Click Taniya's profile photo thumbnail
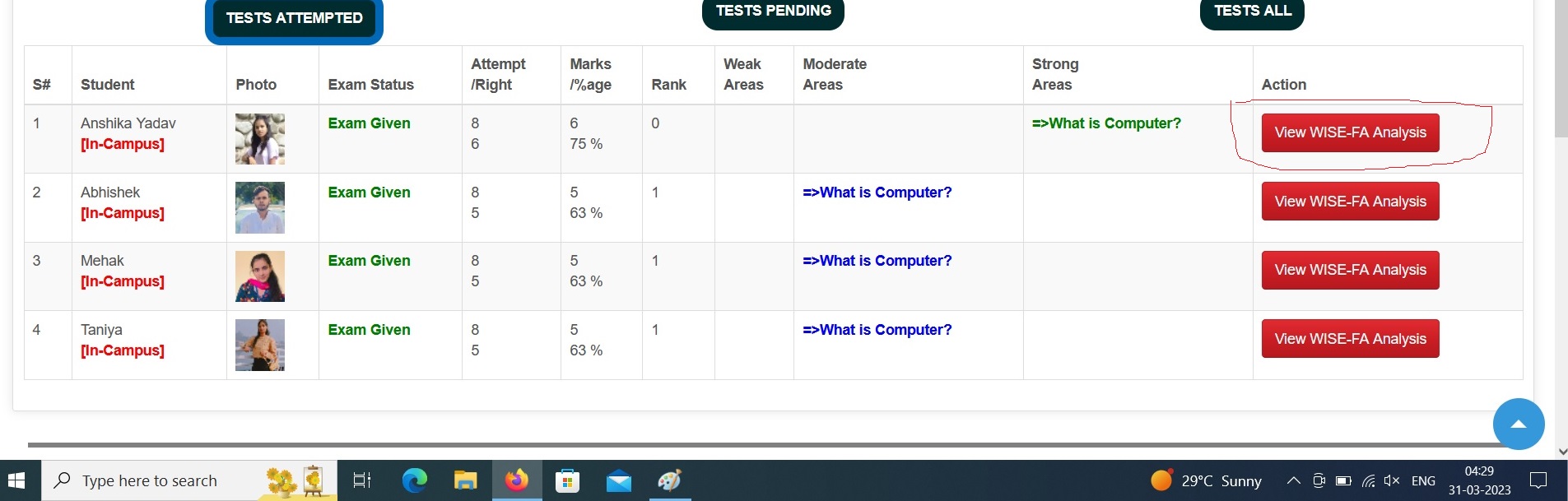Image resolution: width=1568 pixels, height=501 pixels. click(260, 345)
